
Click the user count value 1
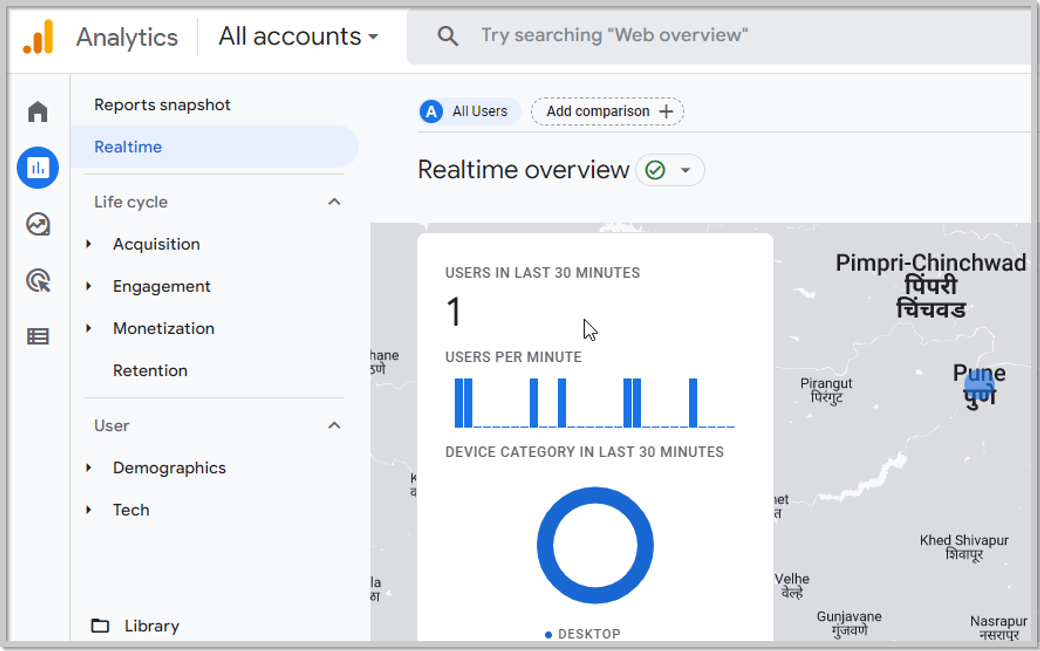(x=454, y=312)
